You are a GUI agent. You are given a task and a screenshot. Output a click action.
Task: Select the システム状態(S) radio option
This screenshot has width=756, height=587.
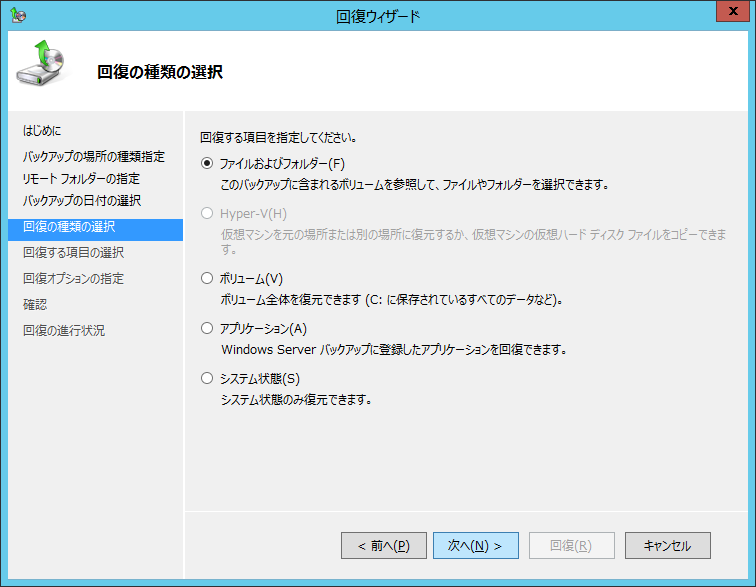207,378
